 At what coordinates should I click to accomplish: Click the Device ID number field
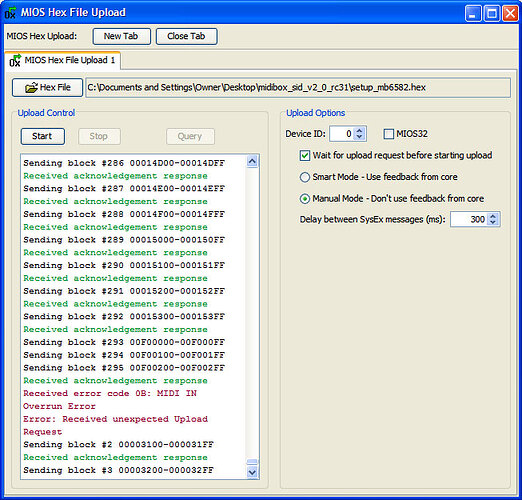click(x=342, y=134)
